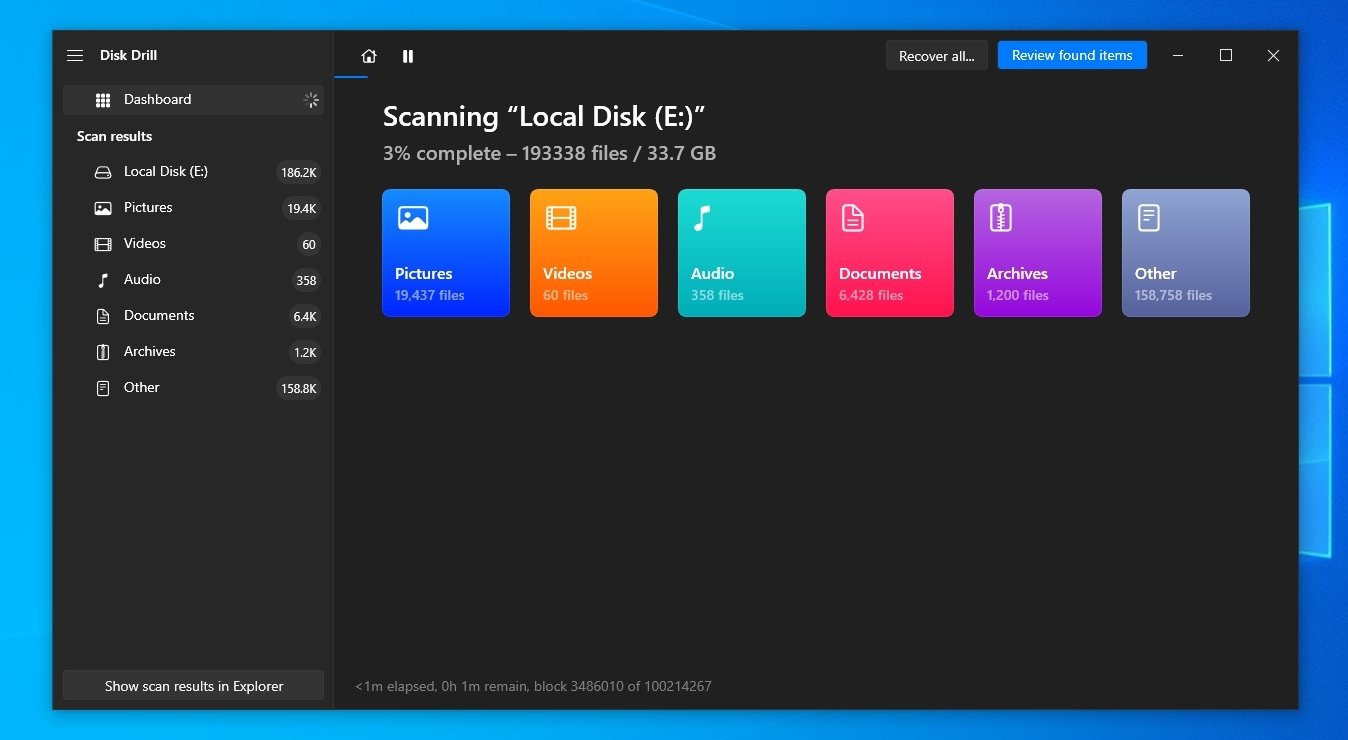Click the Videos film icon in the sidebar
Image resolution: width=1348 pixels, height=740 pixels.
coord(103,244)
